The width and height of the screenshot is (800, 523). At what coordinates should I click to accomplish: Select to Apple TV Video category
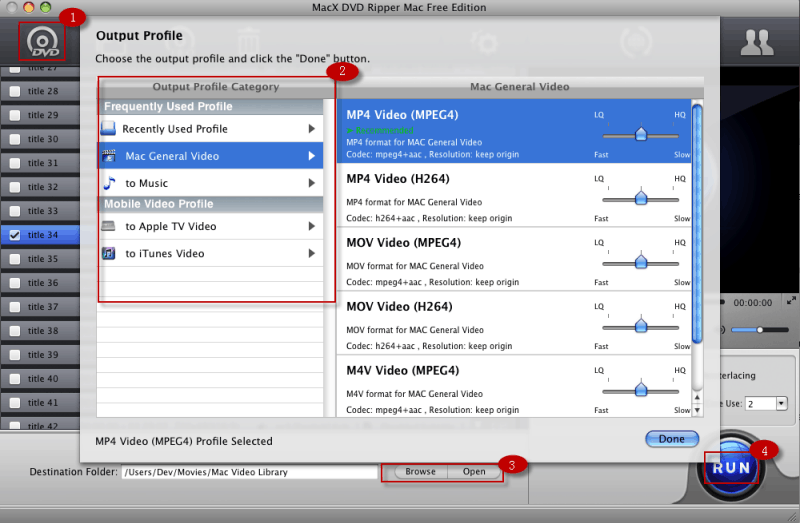click(x=210, y=226)
